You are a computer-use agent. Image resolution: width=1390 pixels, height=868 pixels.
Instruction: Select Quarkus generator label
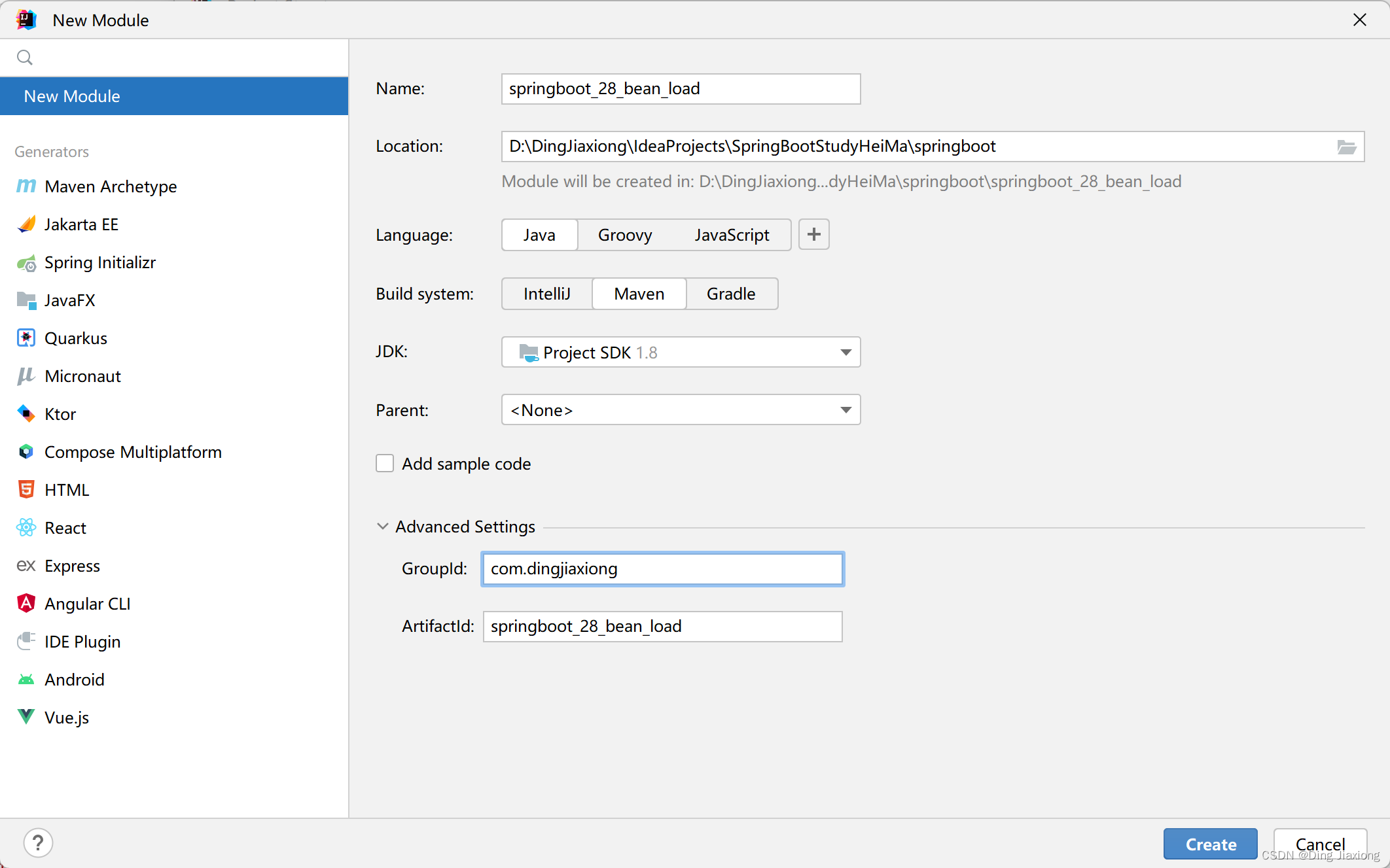tap(76, 338)
